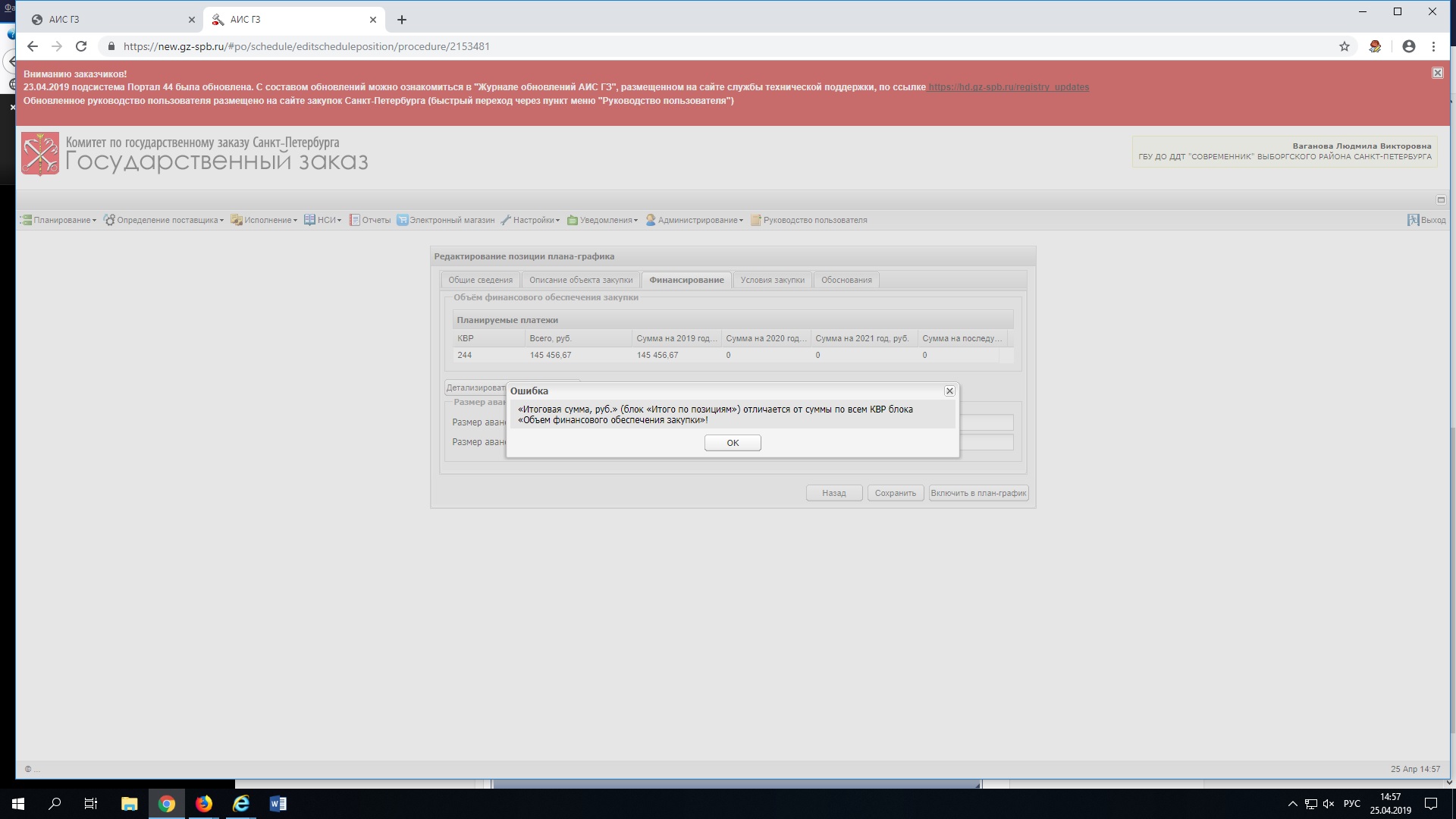The height and width of the screenshot is (819, 1456).
Task: Click the Отчеты report icon
Action: point(354,220)
